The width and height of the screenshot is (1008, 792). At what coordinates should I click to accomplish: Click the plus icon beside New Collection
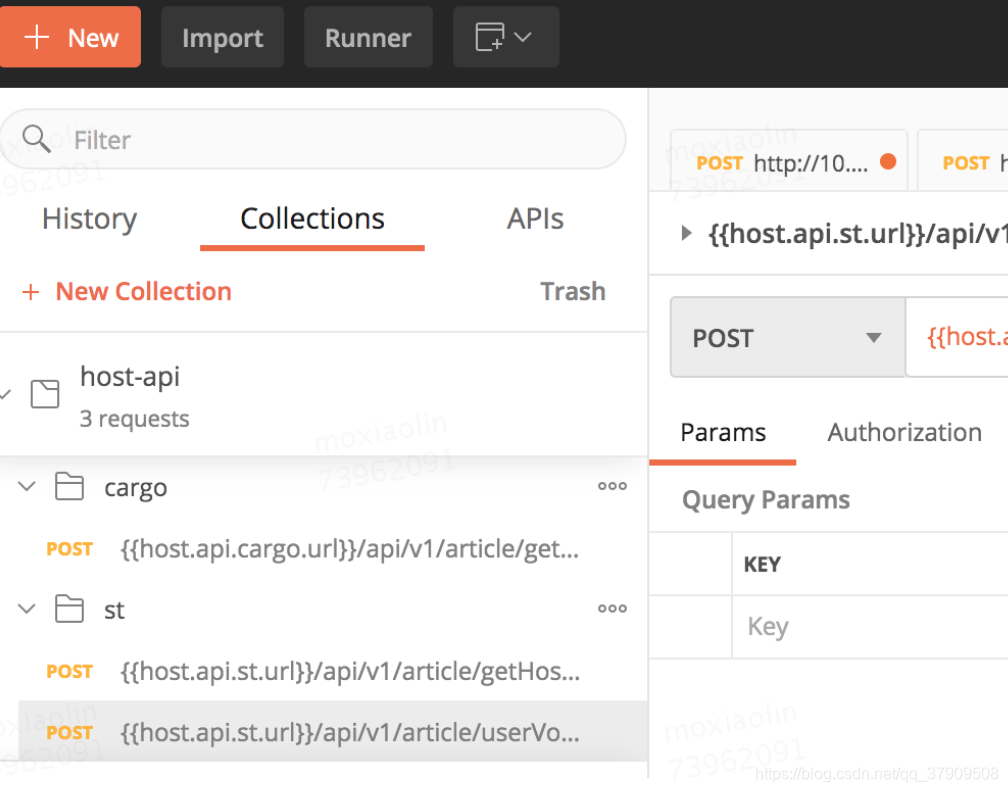[31, 292]
